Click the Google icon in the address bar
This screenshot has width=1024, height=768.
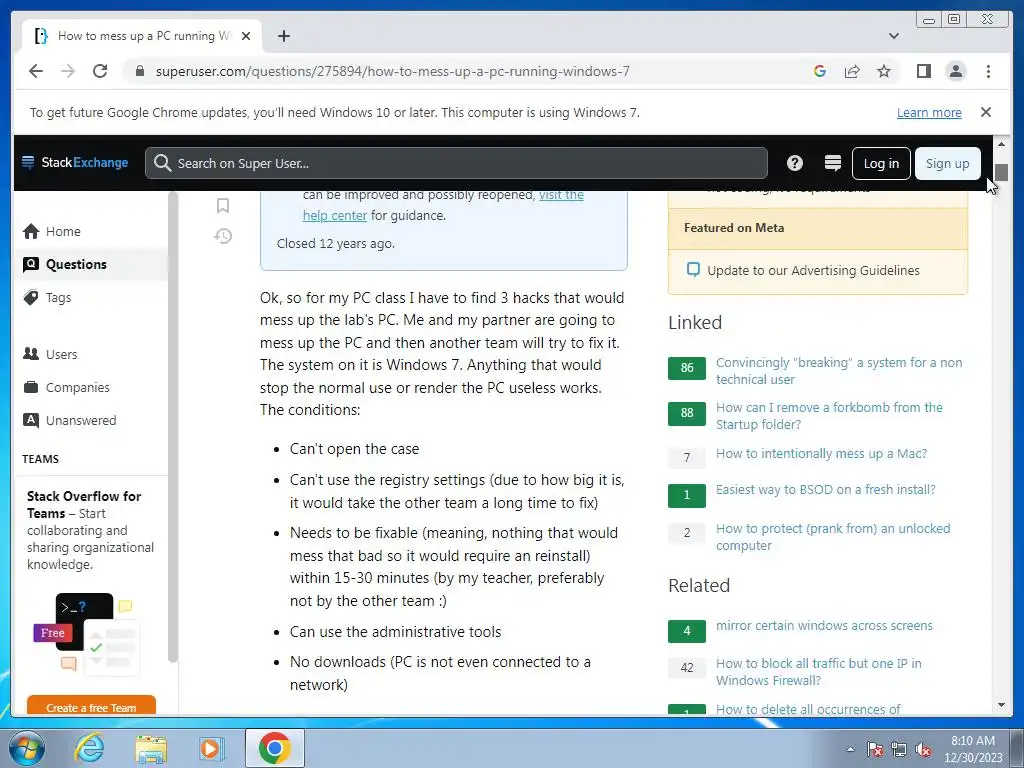(820, 71)
